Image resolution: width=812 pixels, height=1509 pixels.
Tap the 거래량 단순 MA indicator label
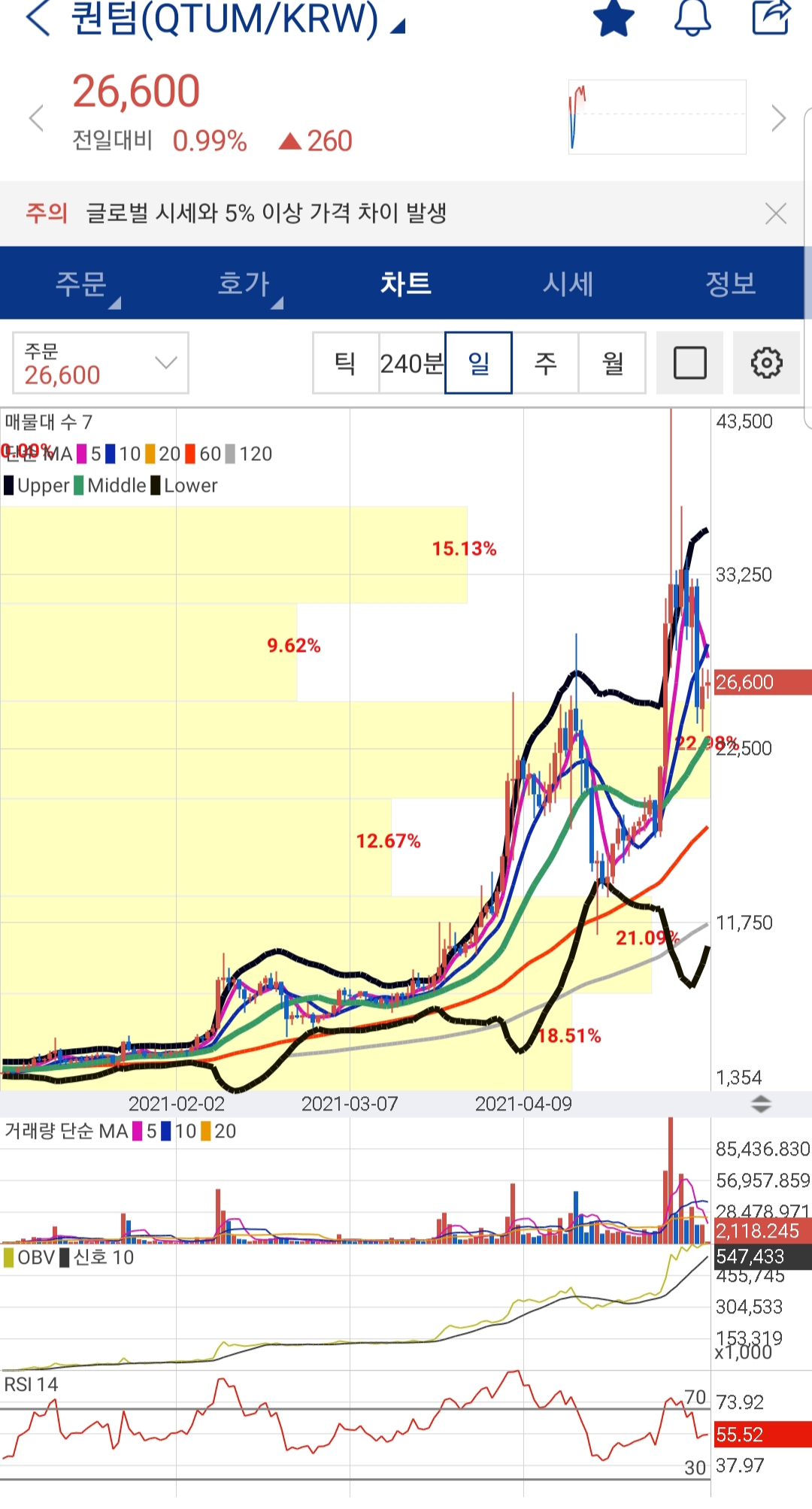pos(66,1132)
